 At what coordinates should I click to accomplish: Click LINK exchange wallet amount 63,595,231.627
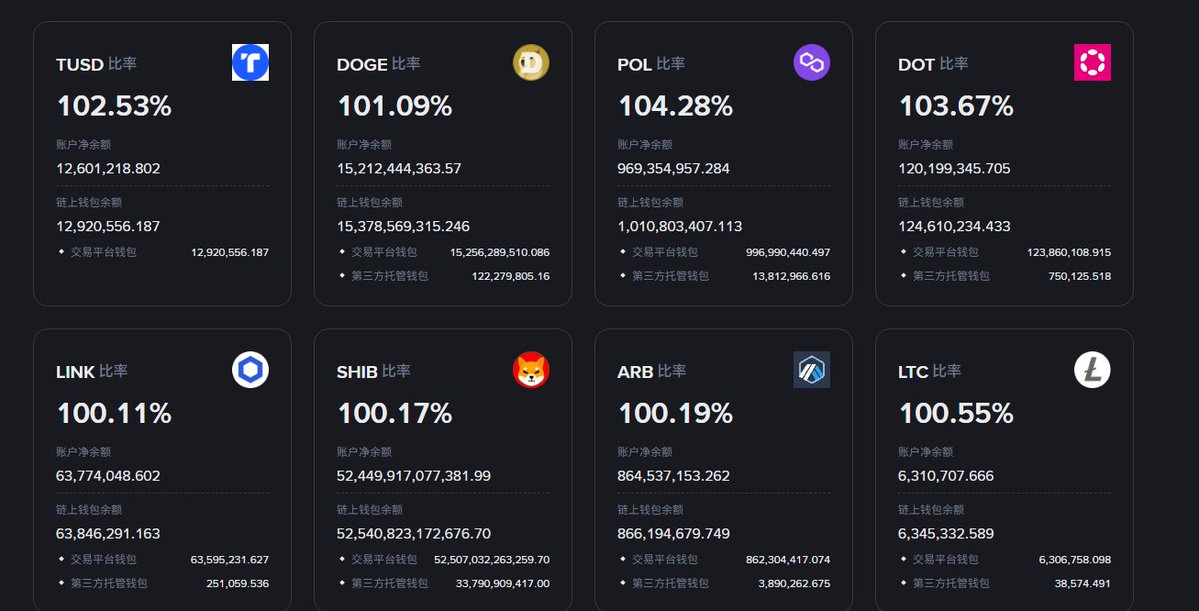tap(229, 560)
